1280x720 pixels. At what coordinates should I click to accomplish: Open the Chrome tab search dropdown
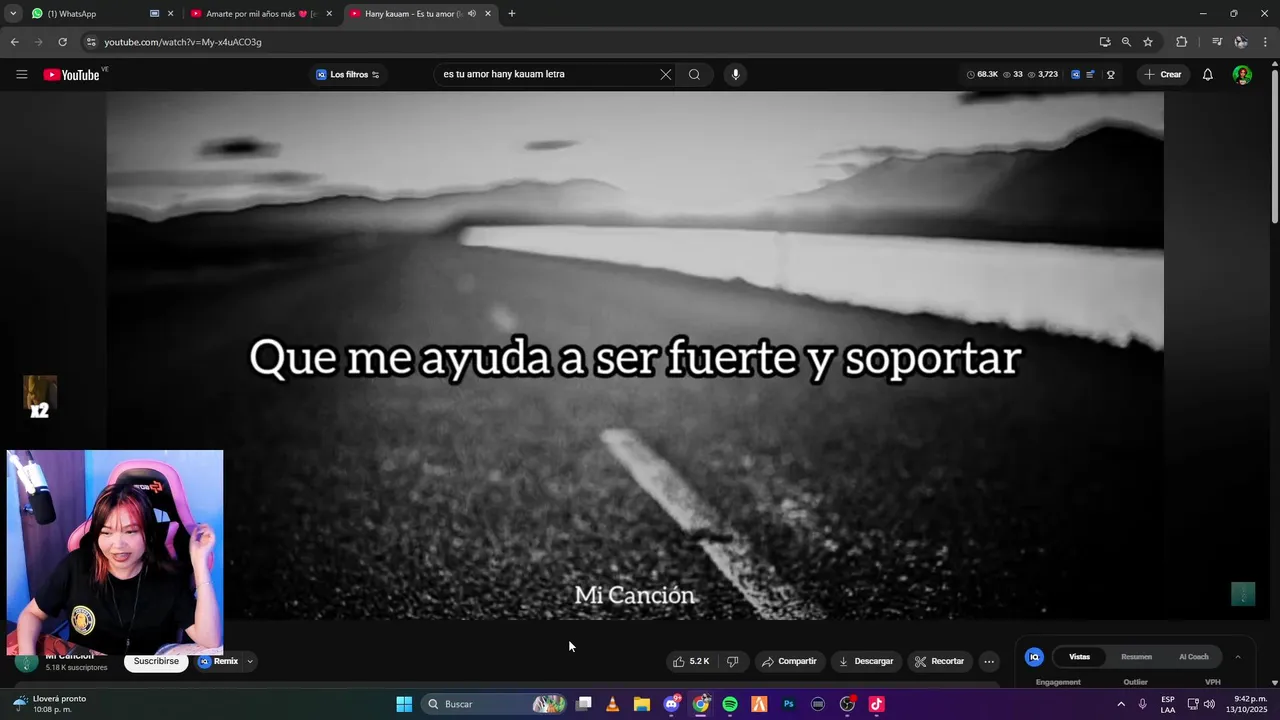(x=13, y=14)
